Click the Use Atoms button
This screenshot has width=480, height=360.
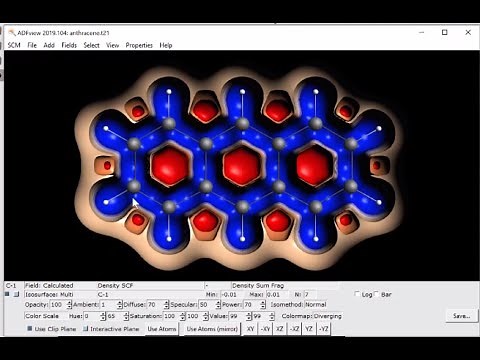point(162,329)
